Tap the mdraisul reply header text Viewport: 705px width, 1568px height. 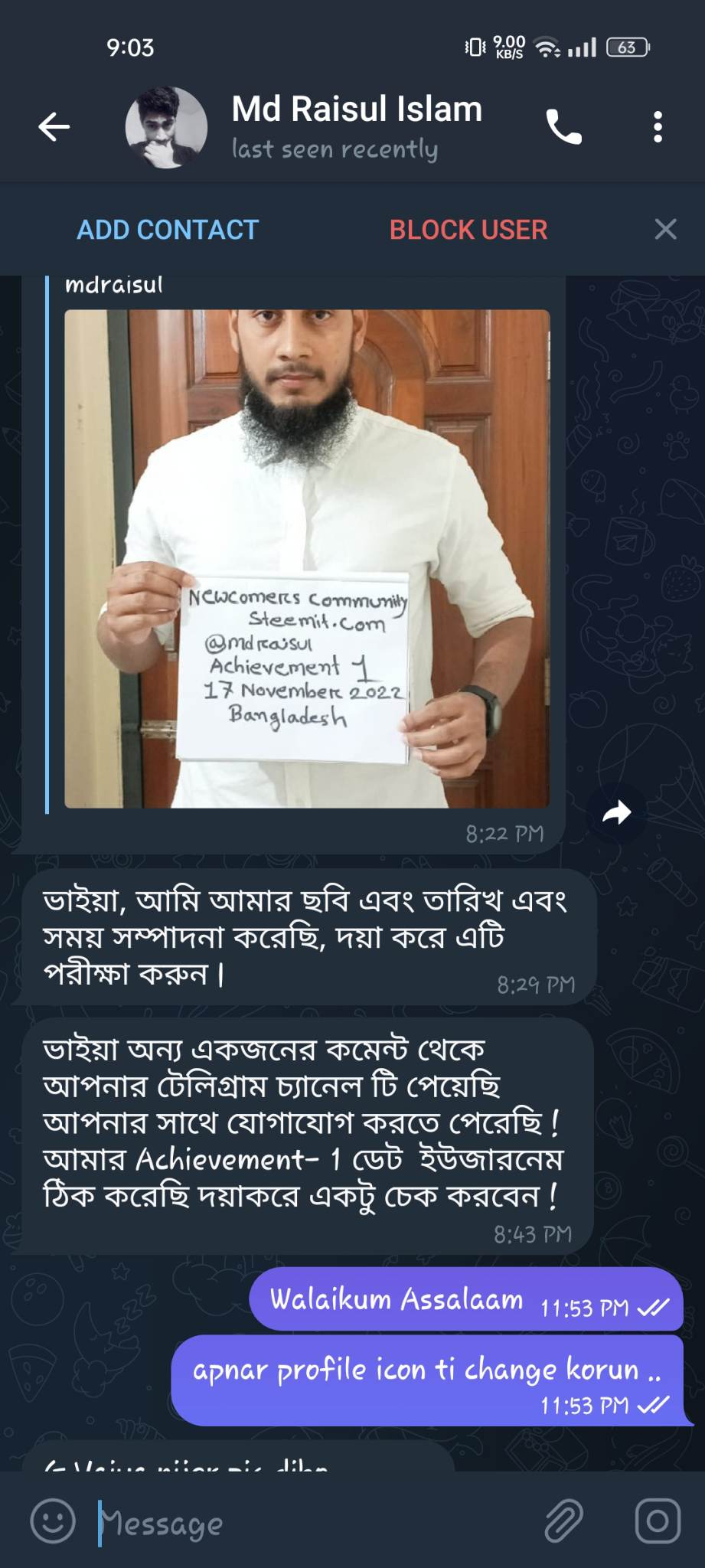[114, 285]
